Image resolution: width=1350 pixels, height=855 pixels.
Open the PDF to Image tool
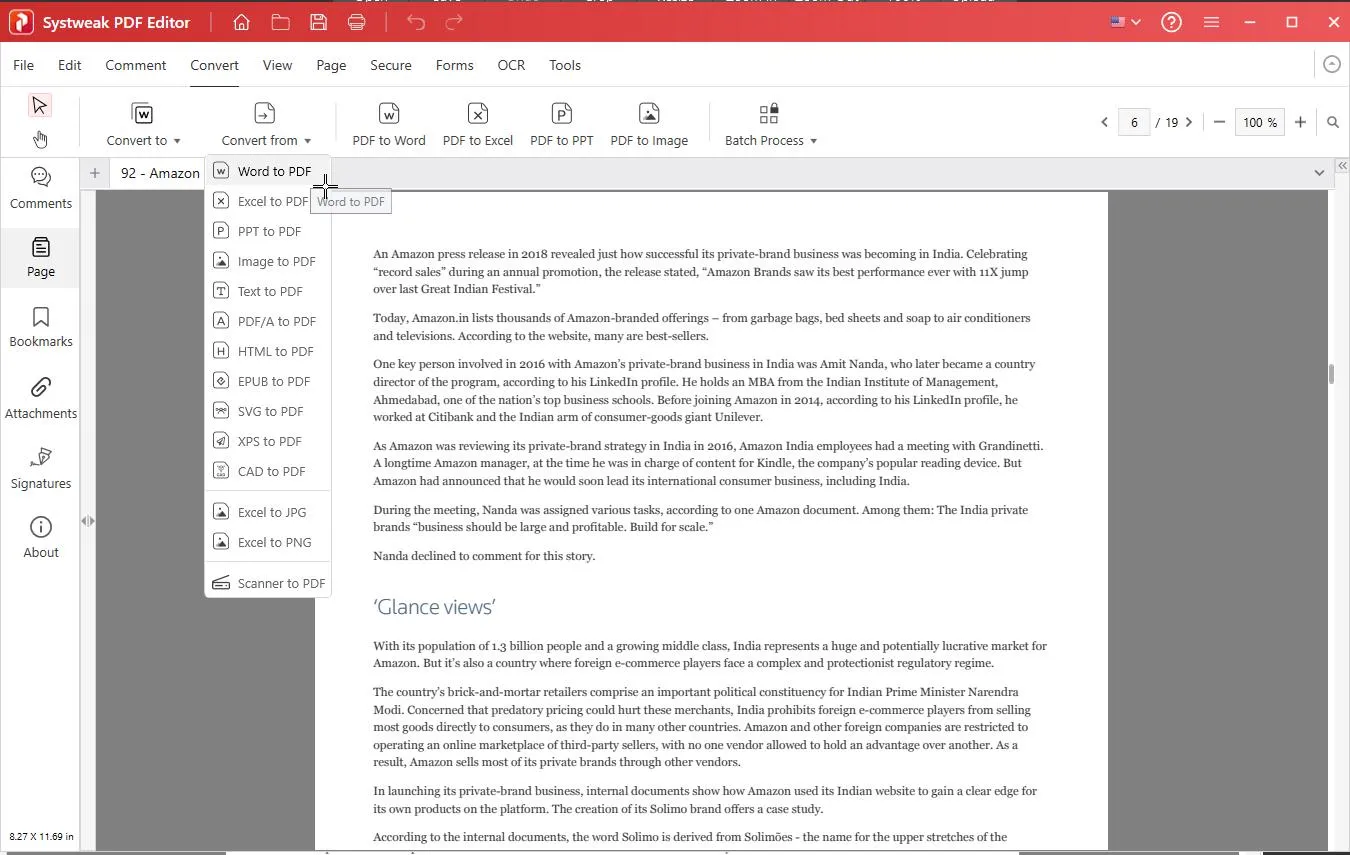pyautogui.click(x=649, y=124)
